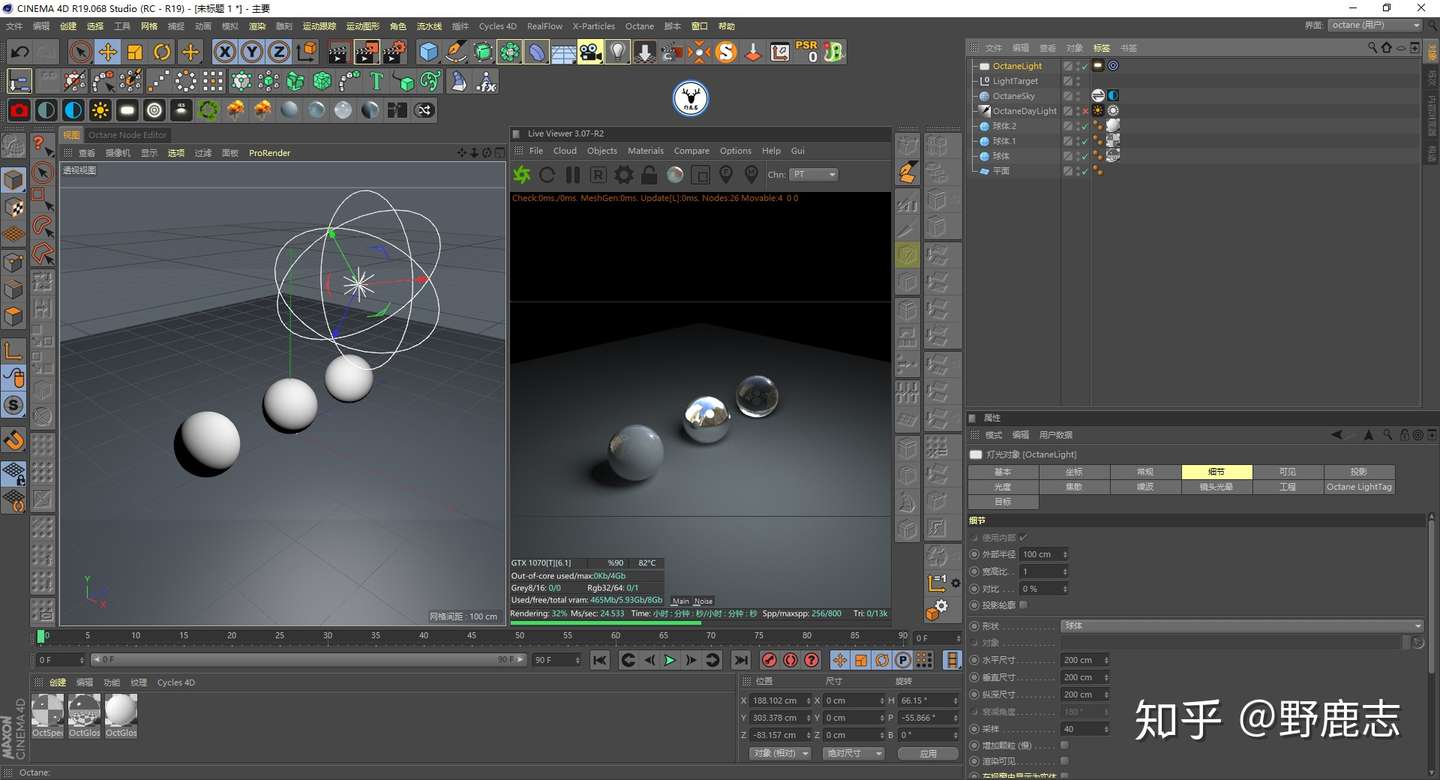1440x780 pixels.
Task: Add Octane Daylight sun icon
Action: 100,110
